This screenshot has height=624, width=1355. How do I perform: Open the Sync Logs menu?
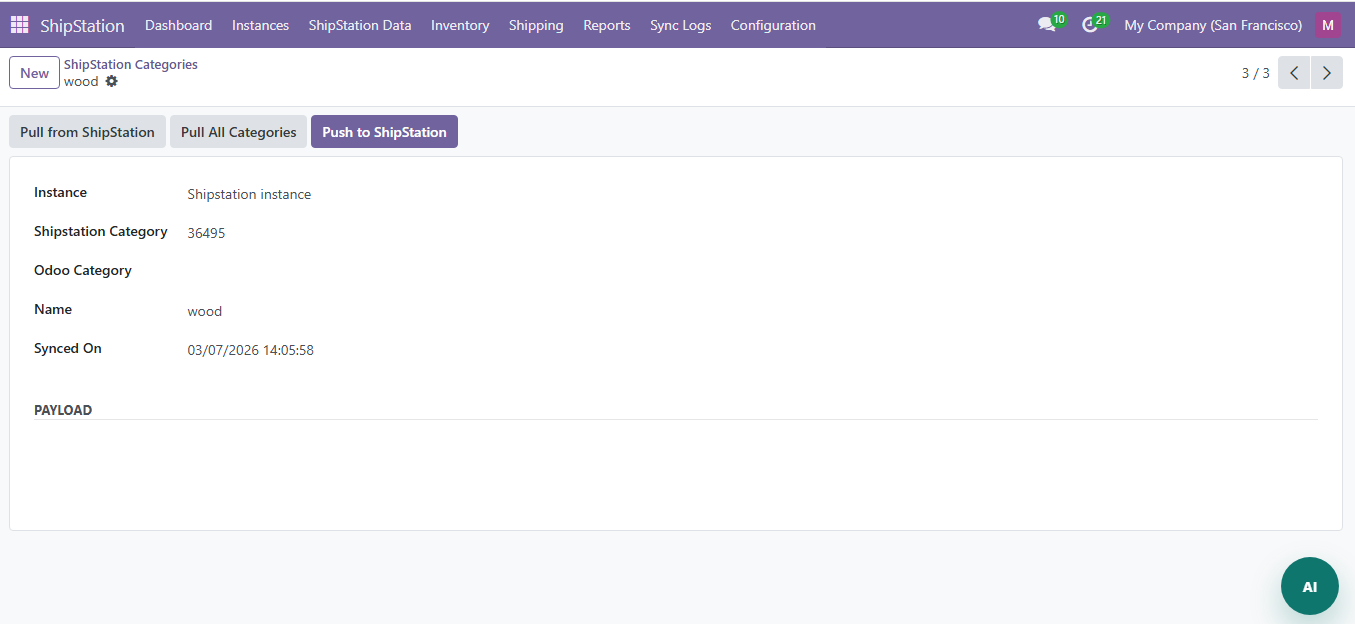point(680,25)
